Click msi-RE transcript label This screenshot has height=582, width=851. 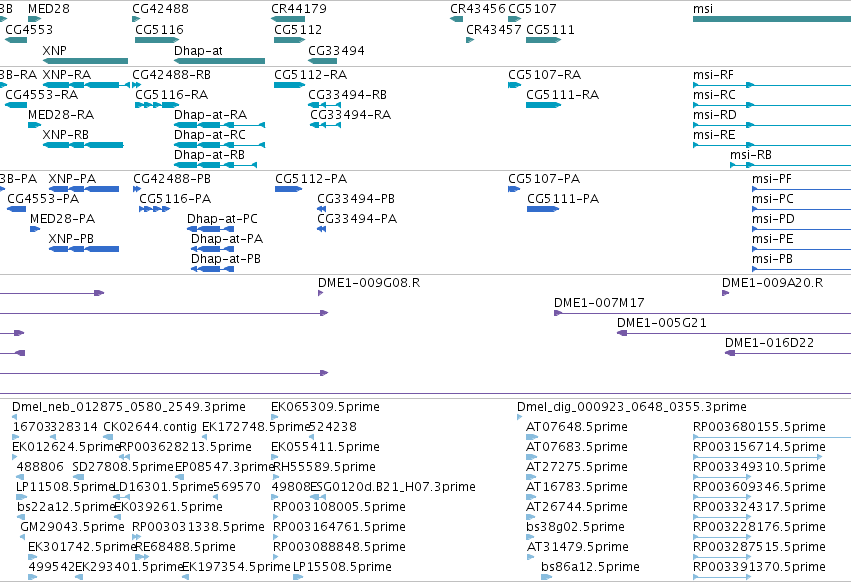click(714, 135)
